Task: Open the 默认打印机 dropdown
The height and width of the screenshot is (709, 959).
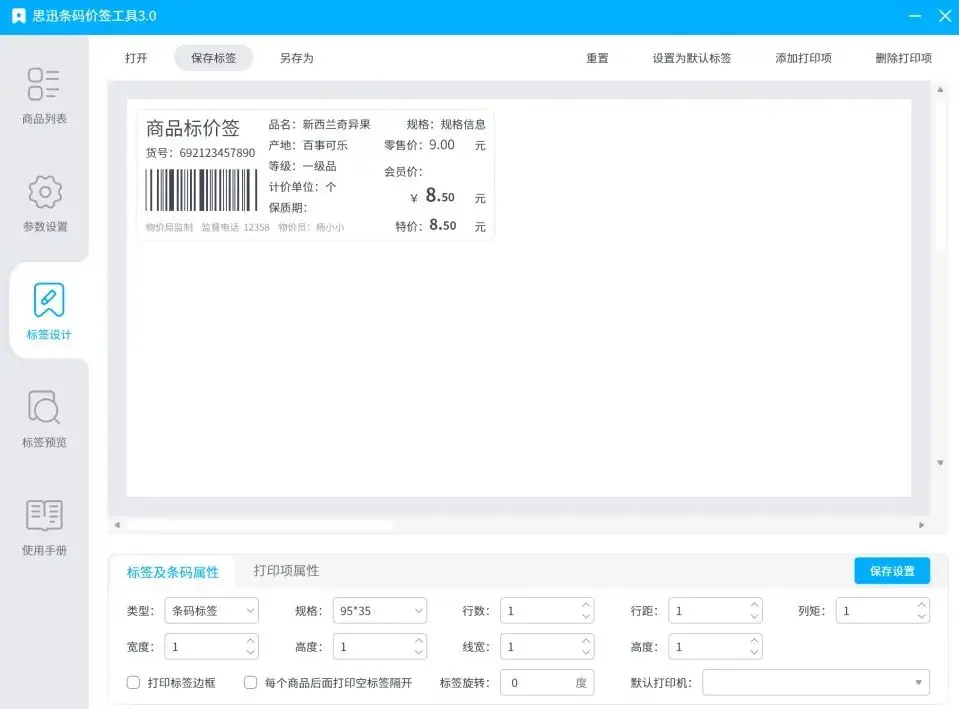Action: (x=816, y=683)
